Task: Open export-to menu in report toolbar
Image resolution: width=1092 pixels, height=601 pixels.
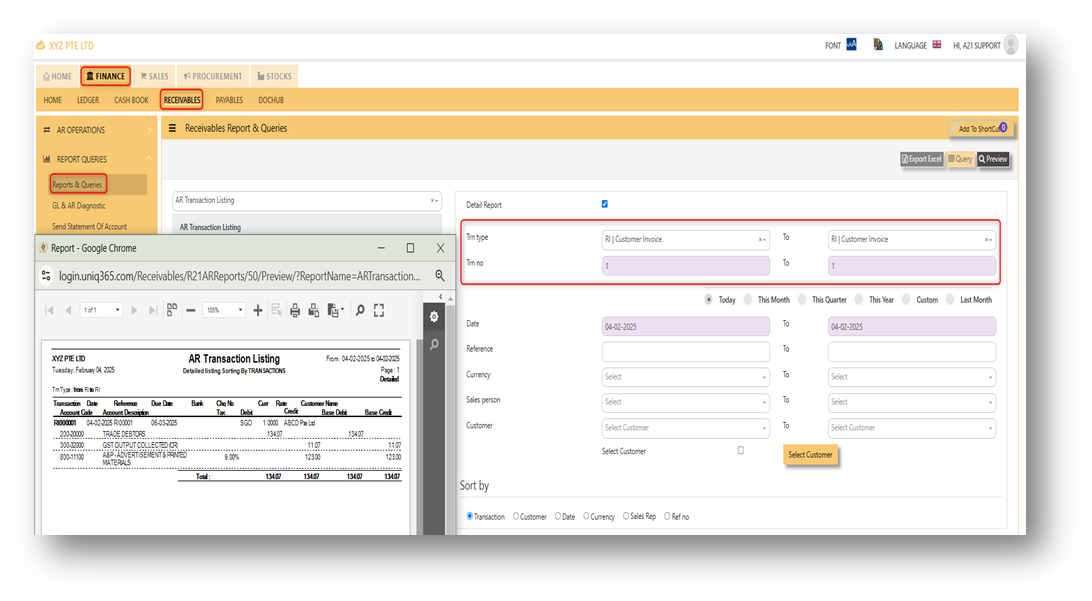Action: point(335,311)
